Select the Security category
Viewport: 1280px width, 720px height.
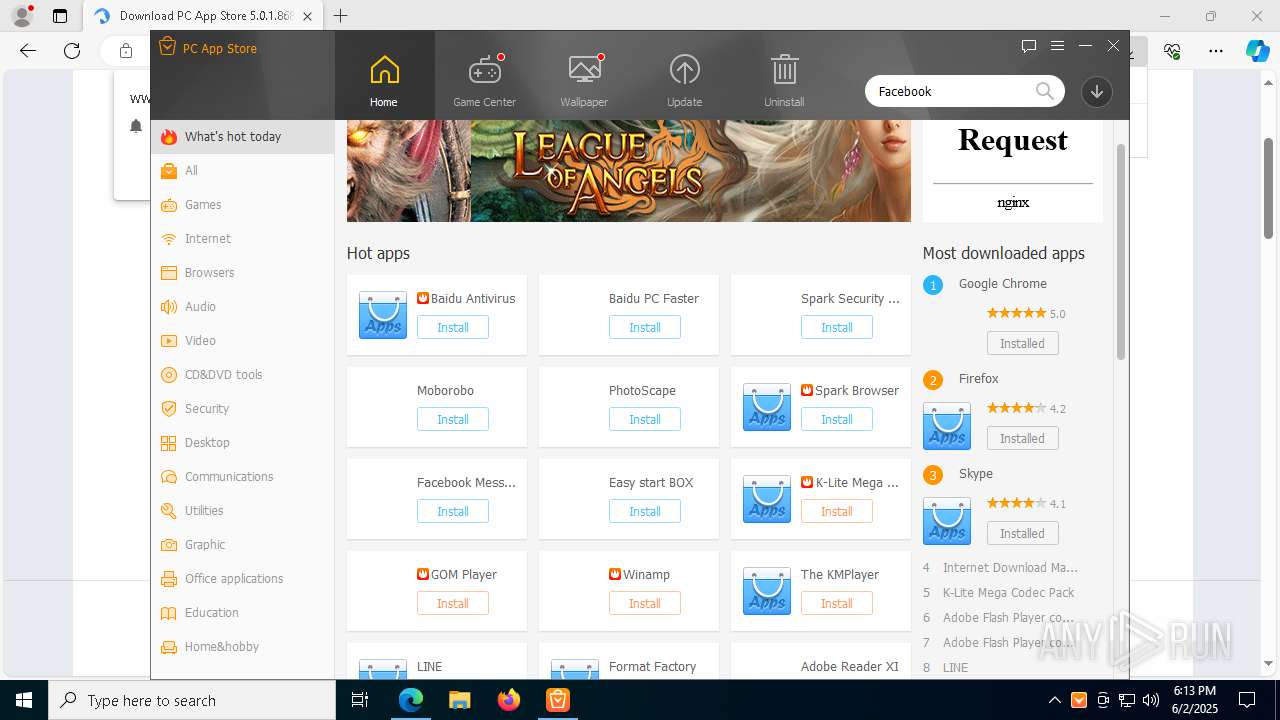click(x=242, y=409)
